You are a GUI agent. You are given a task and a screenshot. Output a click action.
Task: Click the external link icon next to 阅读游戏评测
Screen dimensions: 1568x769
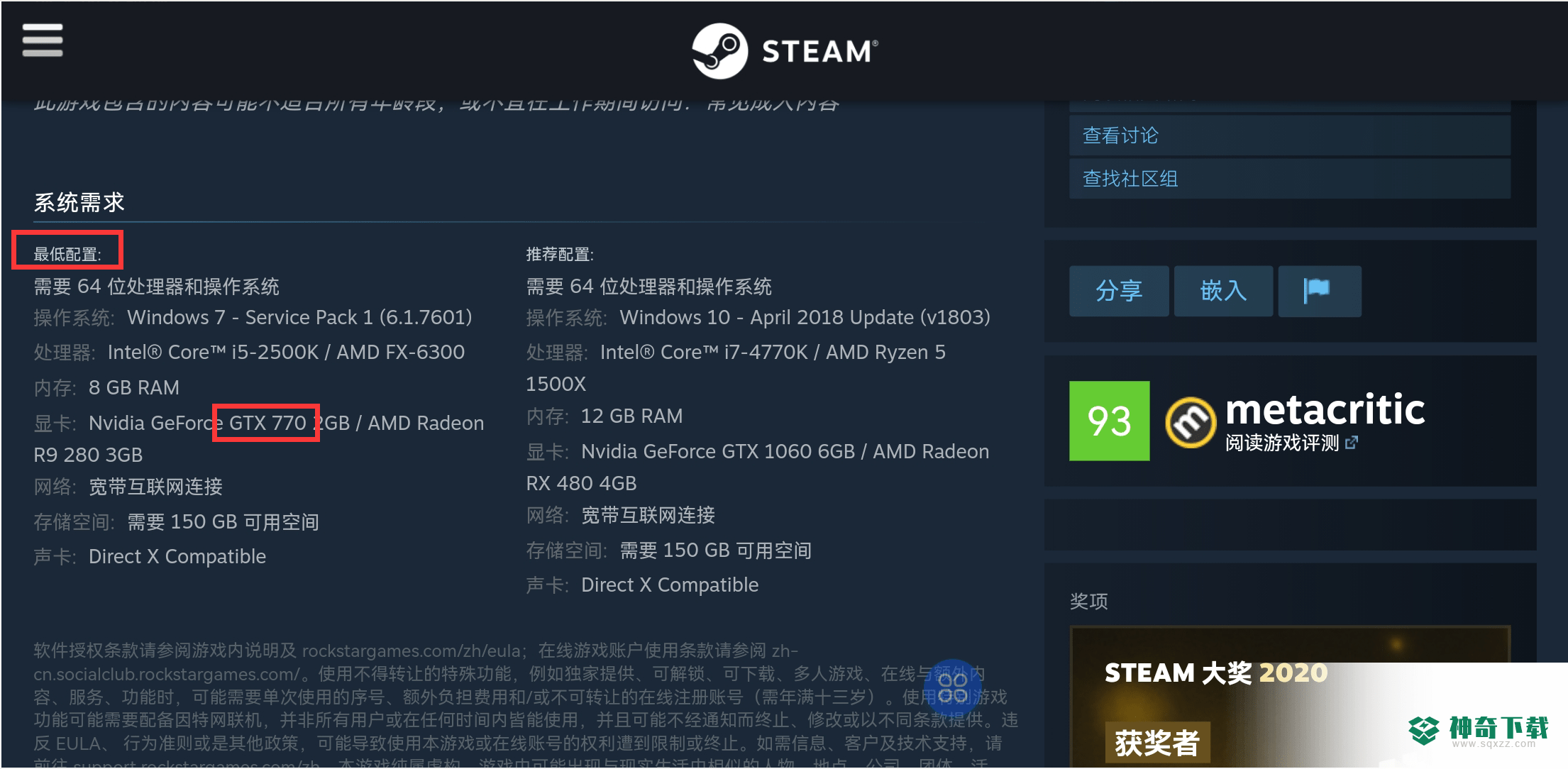(1352, 443)
